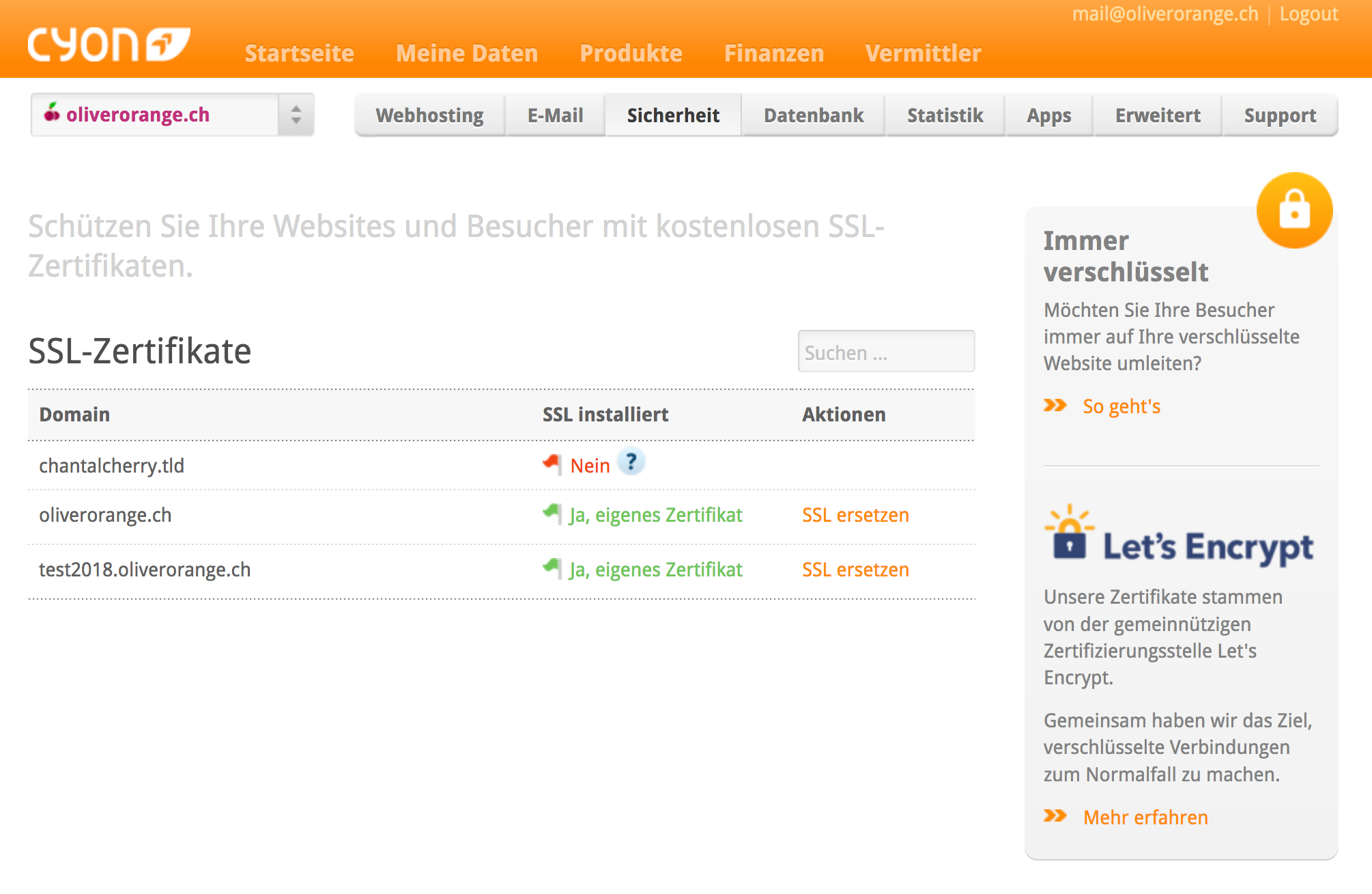
Task: Click green flag in test2018.oliverorange.ch row
Action: (x=552, y=568)
